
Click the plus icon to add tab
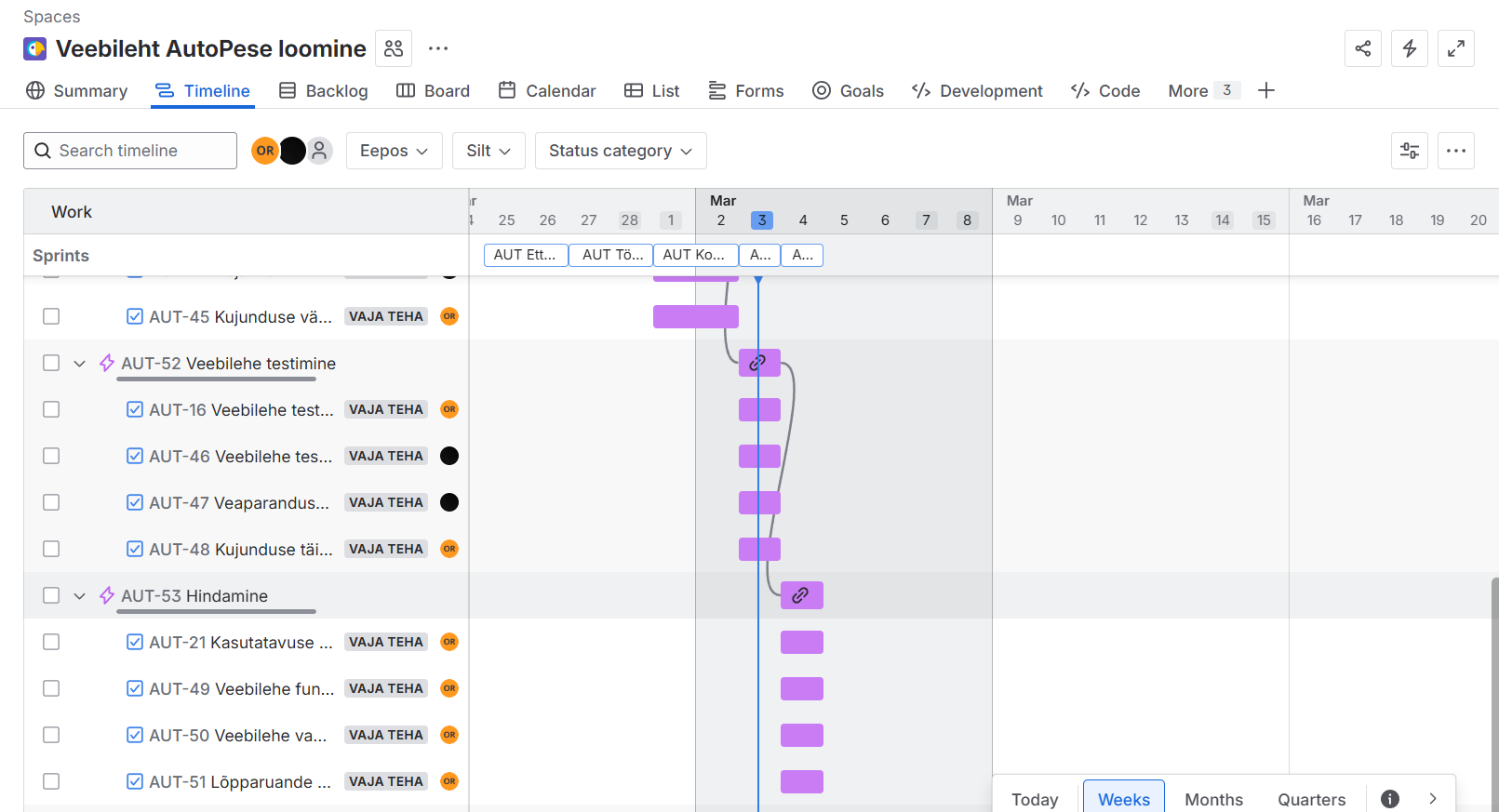pos(1265,90)
